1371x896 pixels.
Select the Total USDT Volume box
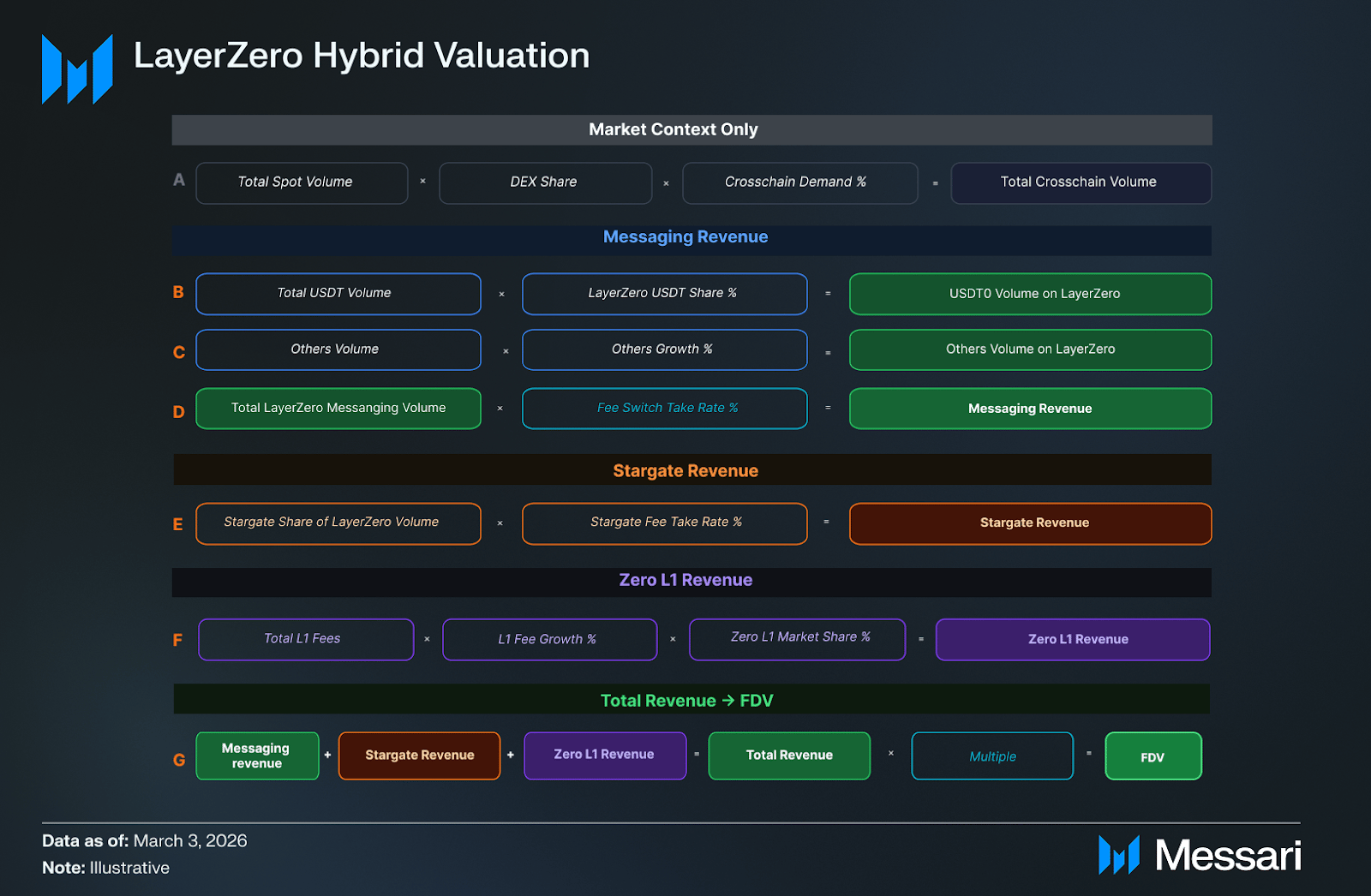(338, 294)
